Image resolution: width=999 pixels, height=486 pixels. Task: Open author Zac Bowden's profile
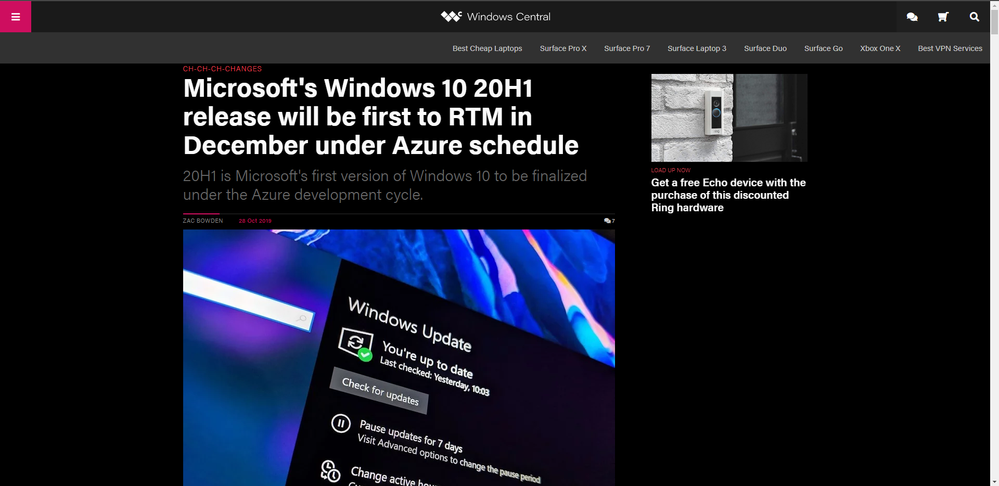tap(203, 221)
